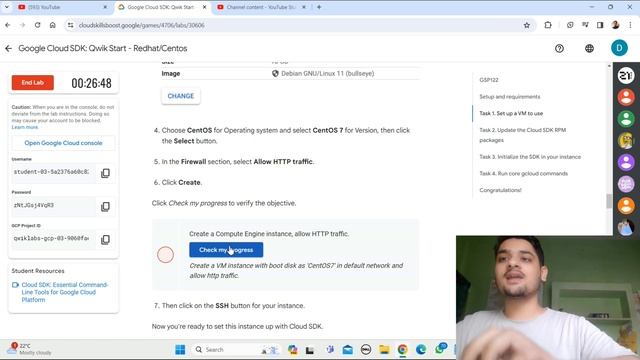This screenshot has height=360, width=640.
Task: Click the browser forward arrow
Action: [x=22, y=25]
